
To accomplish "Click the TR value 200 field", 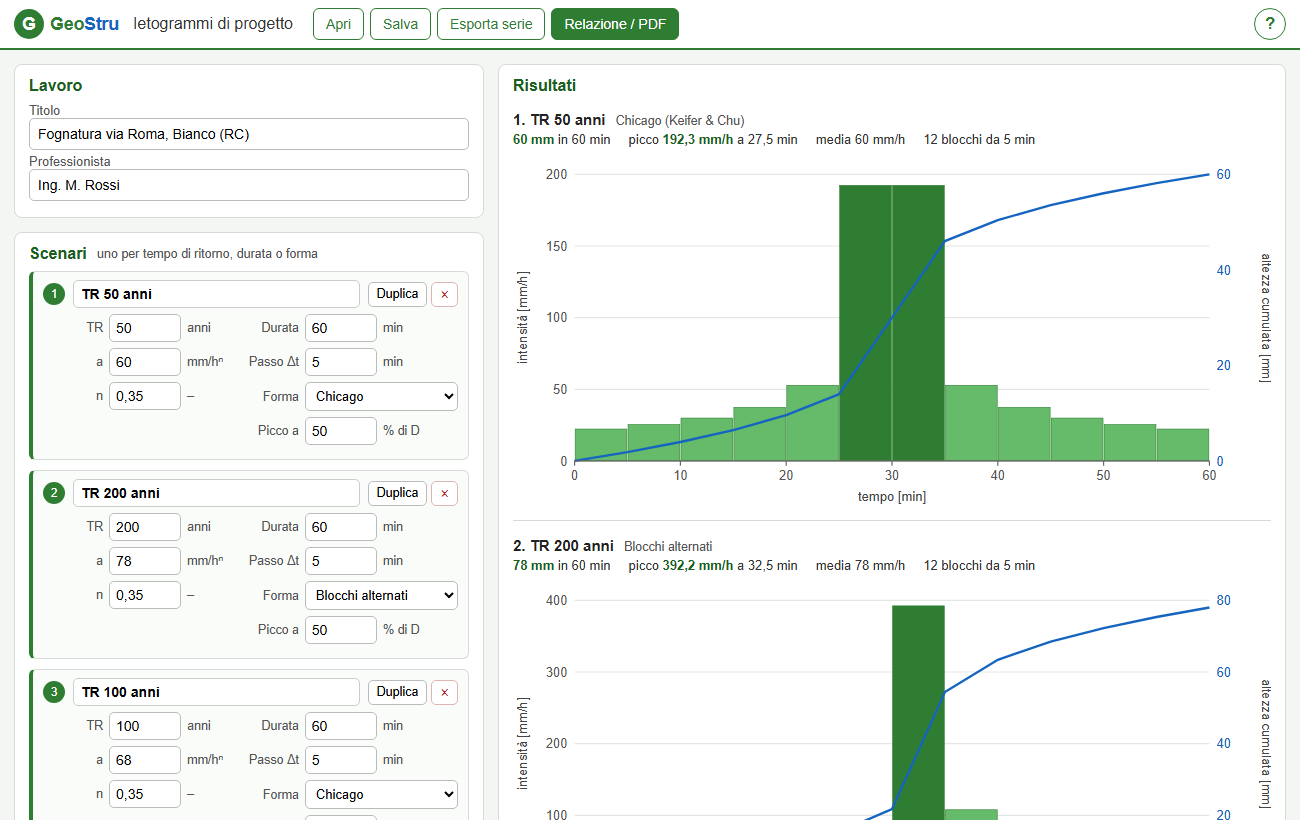I will [145, 527].
